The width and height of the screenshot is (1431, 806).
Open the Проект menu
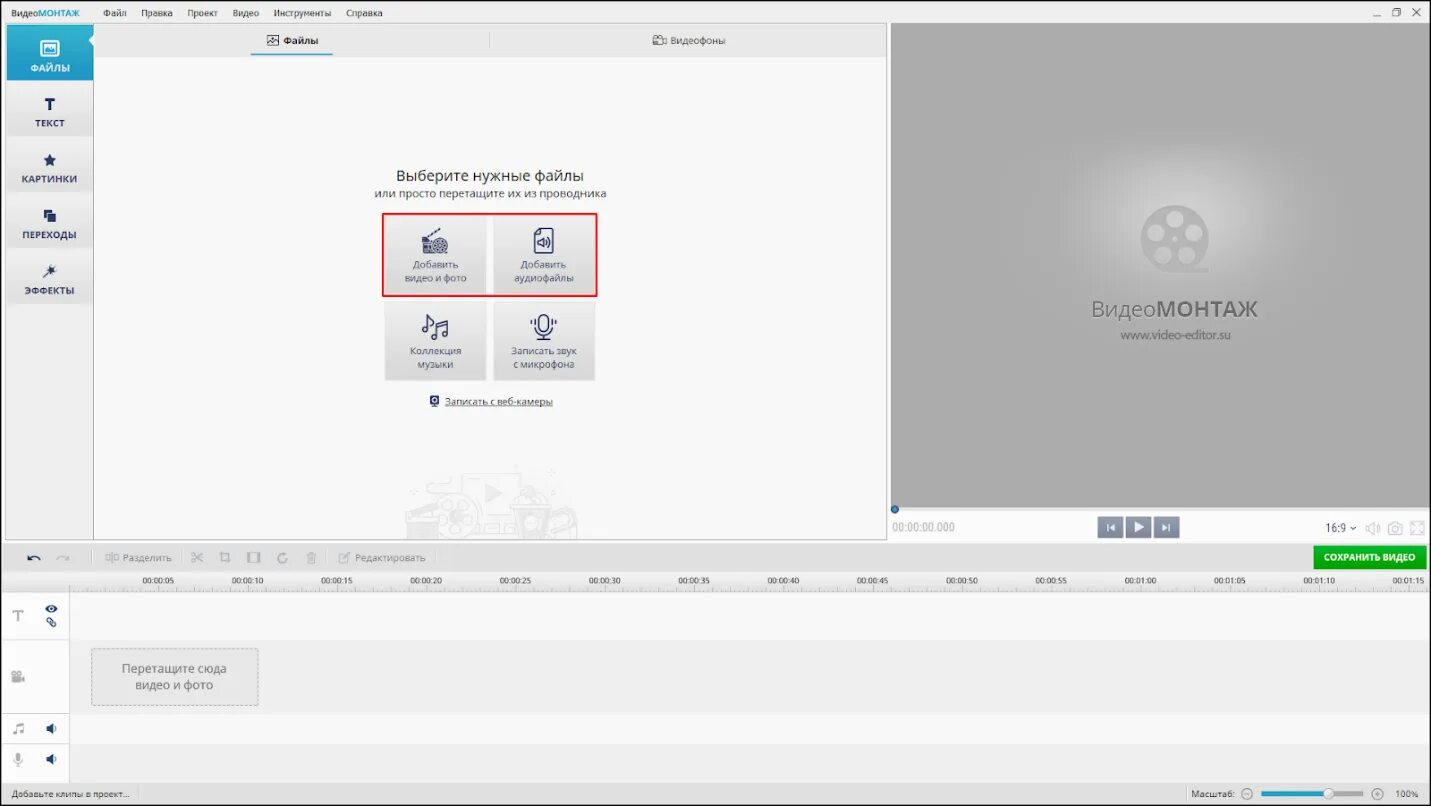click(x=203, y=13)
